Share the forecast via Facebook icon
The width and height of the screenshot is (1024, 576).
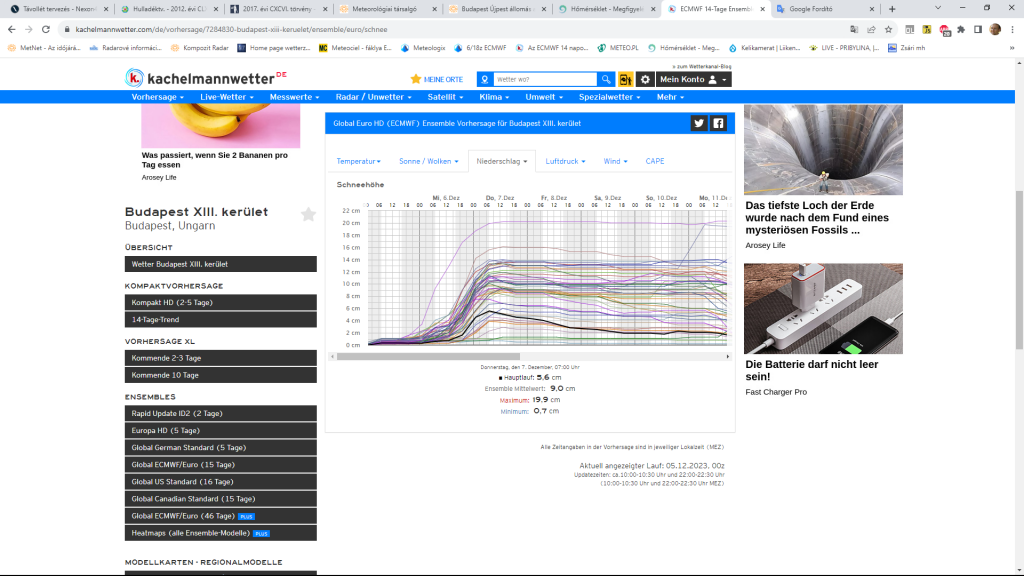(x=718, y=123)
